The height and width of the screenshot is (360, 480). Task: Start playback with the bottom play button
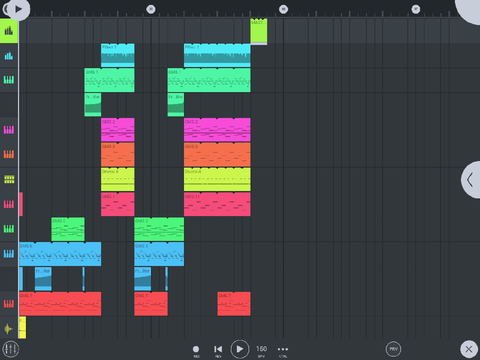240,349
